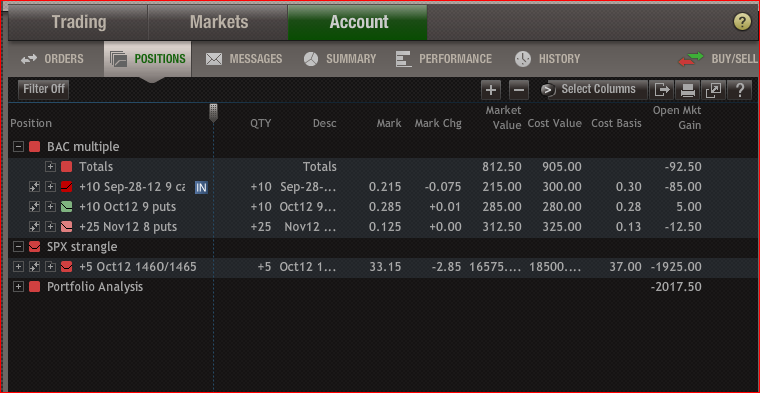Click the pink chart icon of Nov12 8 puts

coord(66,227)
